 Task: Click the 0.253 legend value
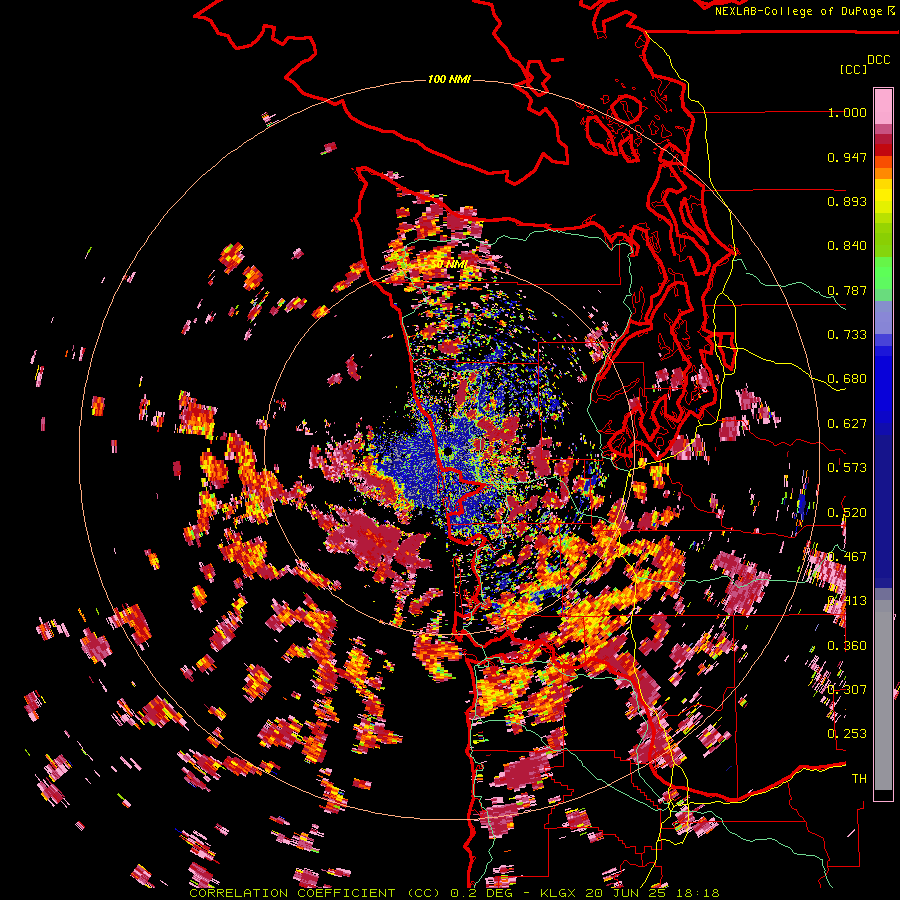tap(847, 734)
